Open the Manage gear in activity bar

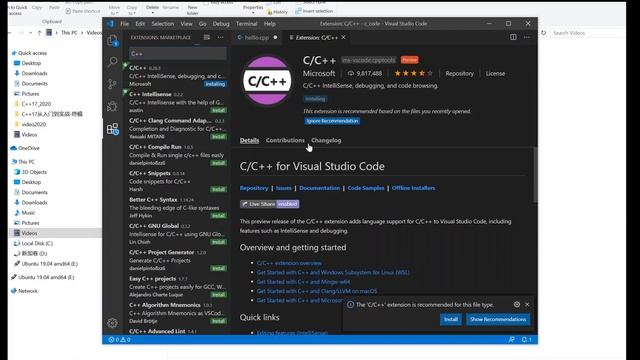click(x=112, y=323)
